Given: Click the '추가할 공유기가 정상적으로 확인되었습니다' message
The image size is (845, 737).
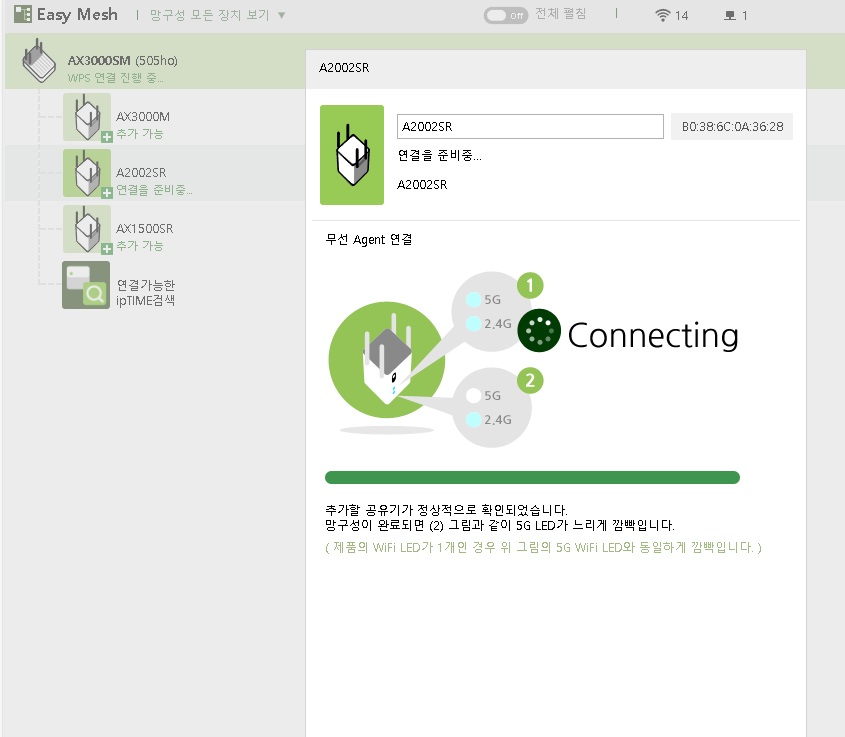Looking at the screenshot, I should coord(446,510).
